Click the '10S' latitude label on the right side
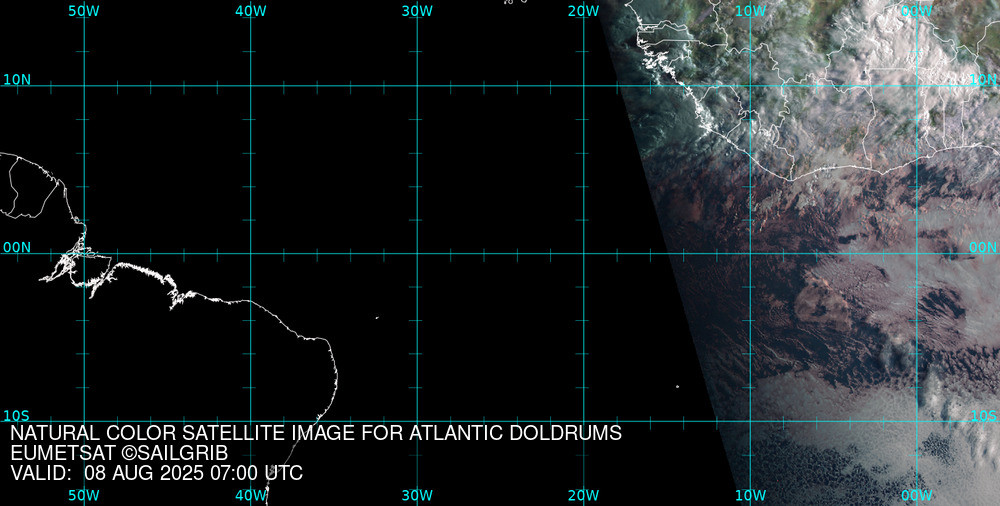 (983, 416)
